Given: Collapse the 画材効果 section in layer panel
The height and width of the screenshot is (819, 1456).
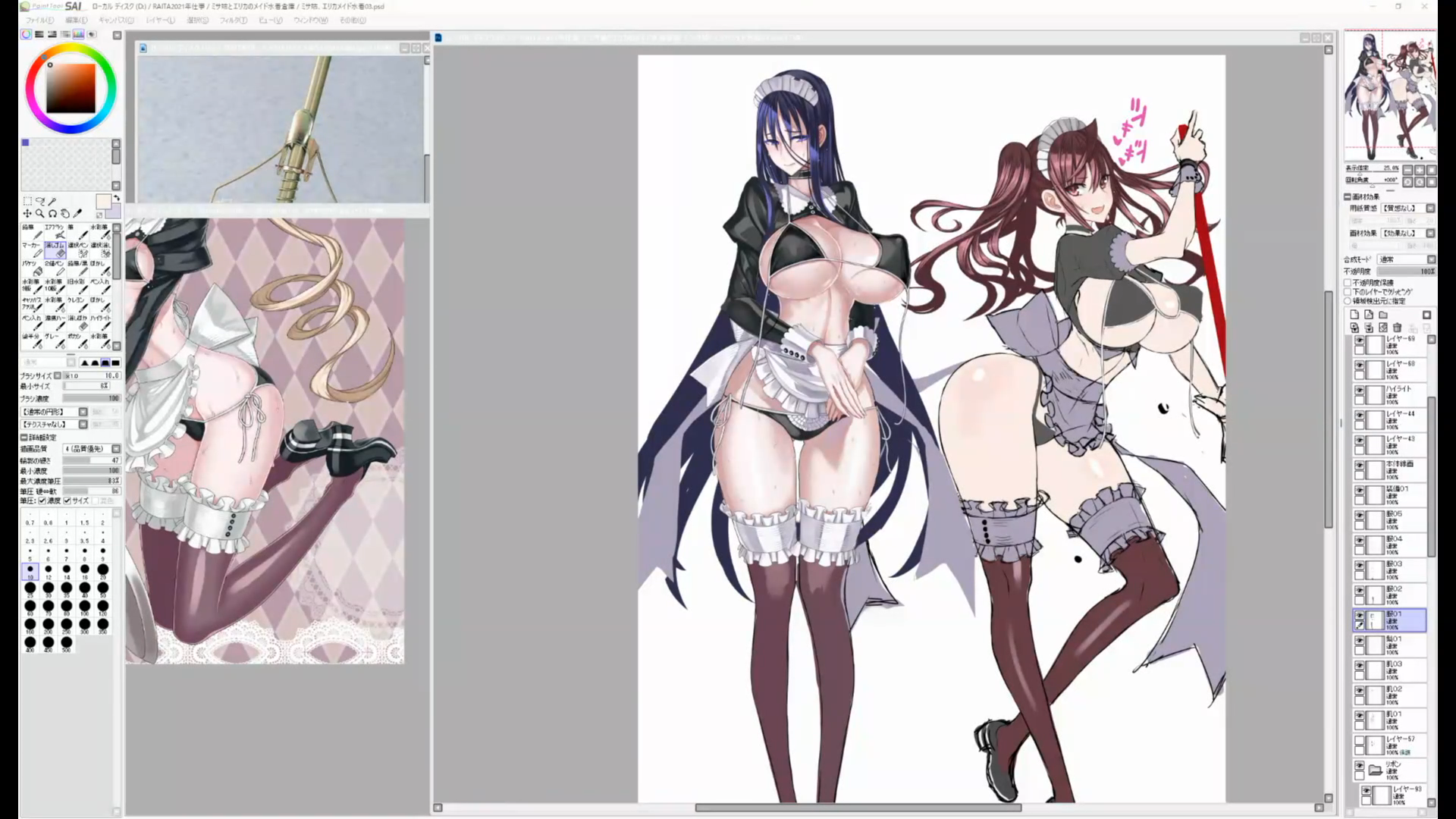Looking at the screenshot, I should coord(1348,197).
